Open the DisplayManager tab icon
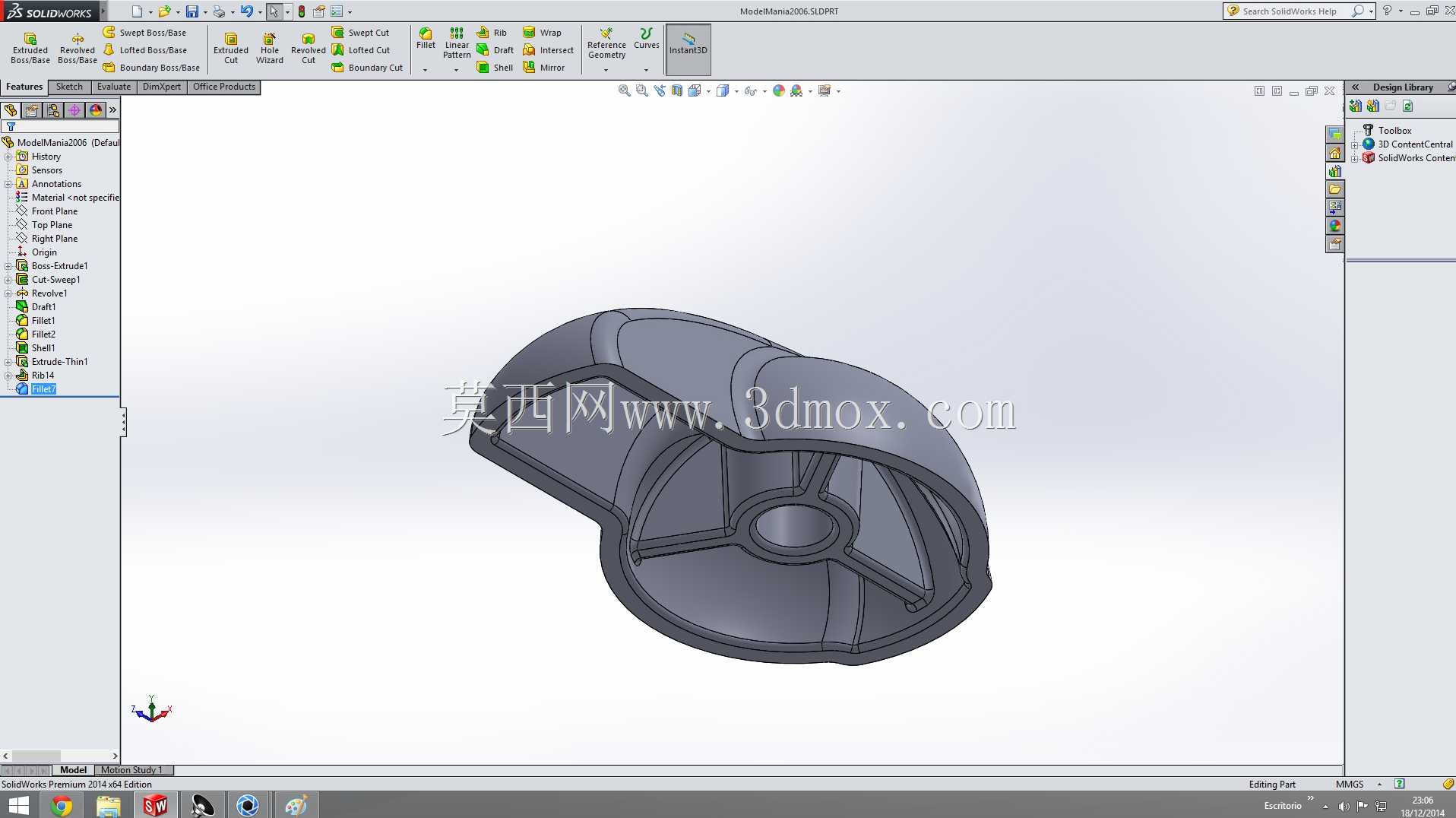 (96, 110)
